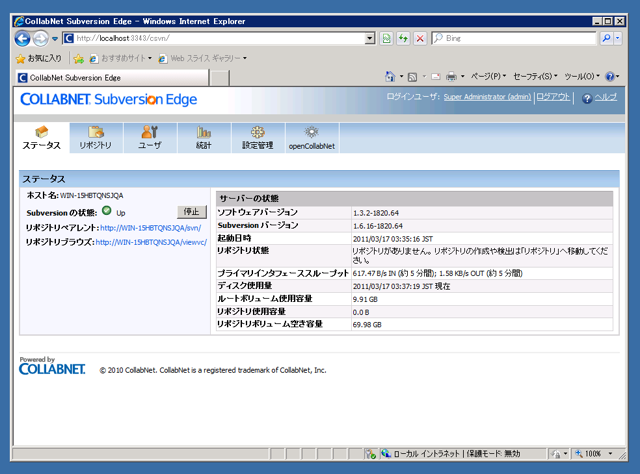Click the green Up status icon

tap(107, 211)
